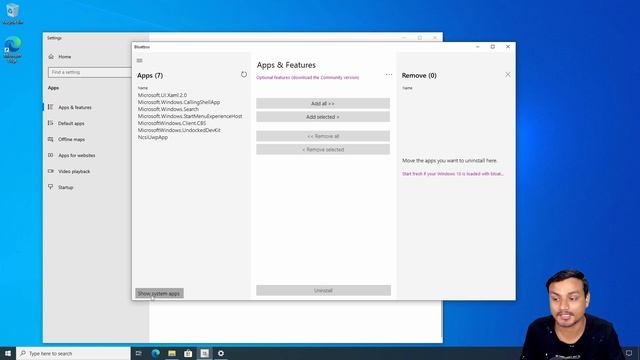This screenshot has height=360, width=640.
Task: Open Edge from the taskbar
Action: point(156,353)
